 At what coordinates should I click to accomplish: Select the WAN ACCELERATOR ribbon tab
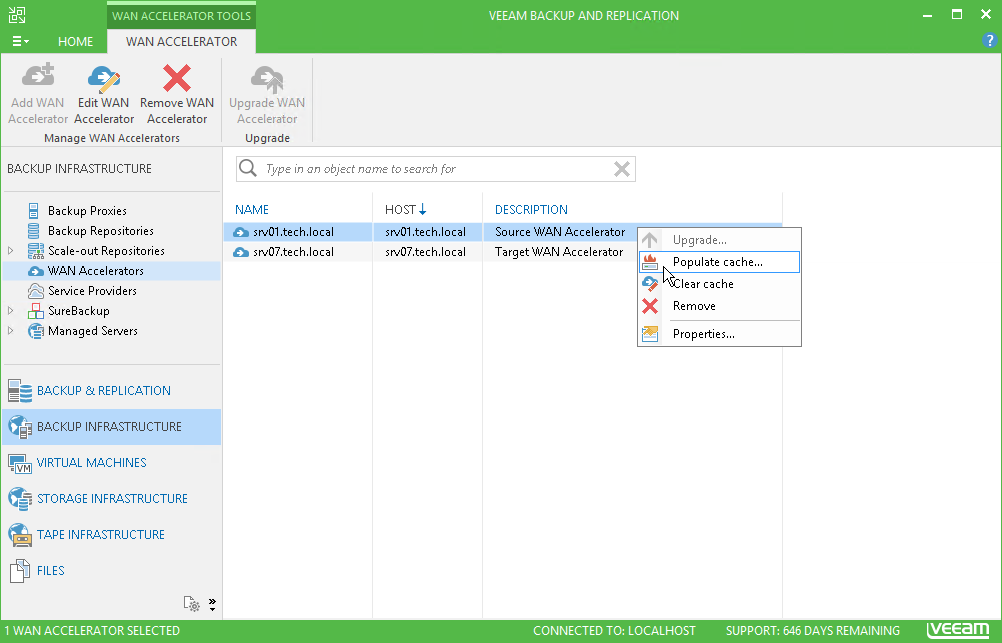[181, 42]
